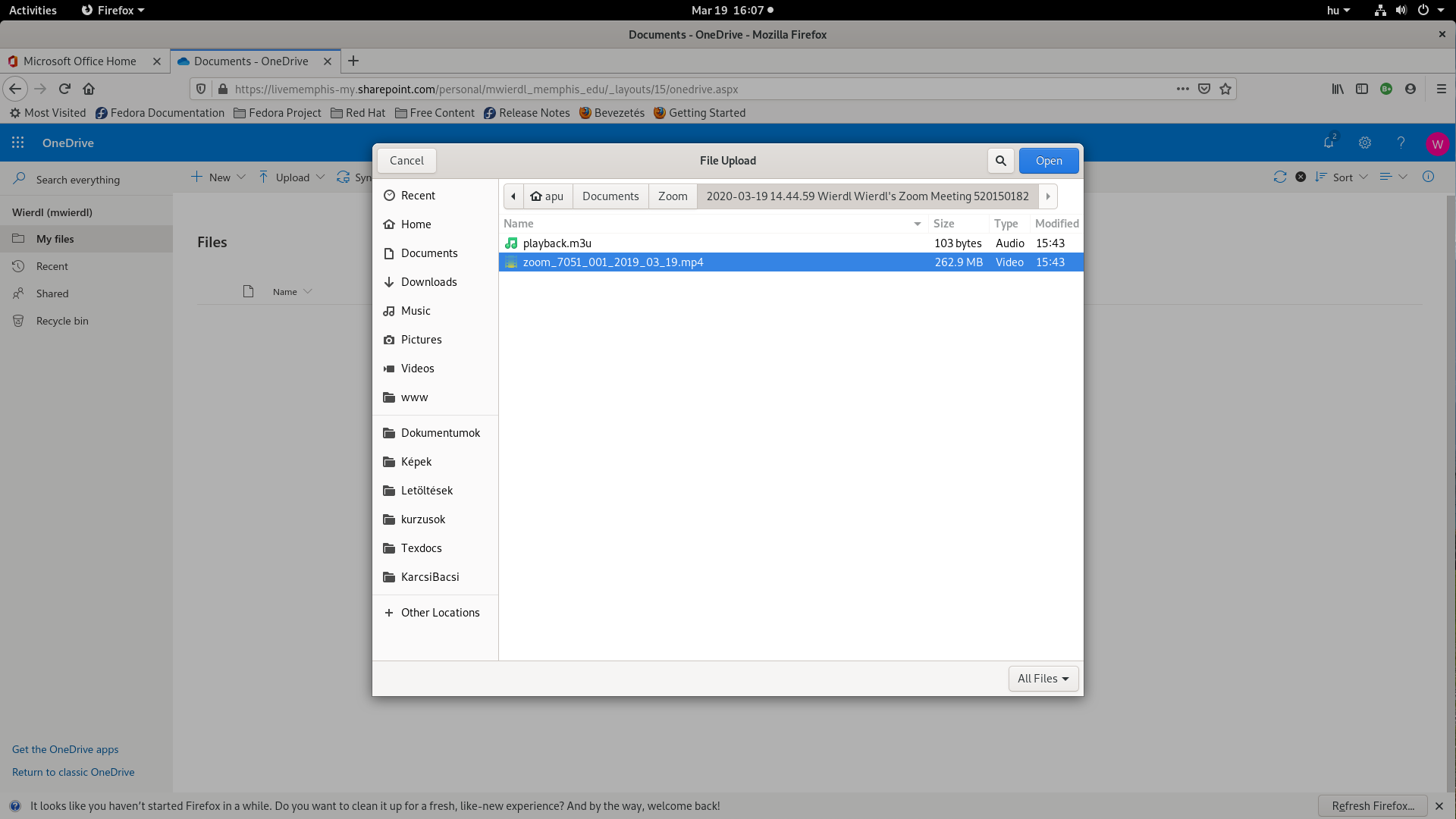Click the browser back button
Screen dimensions: 1456x819
tap(15, 89)
